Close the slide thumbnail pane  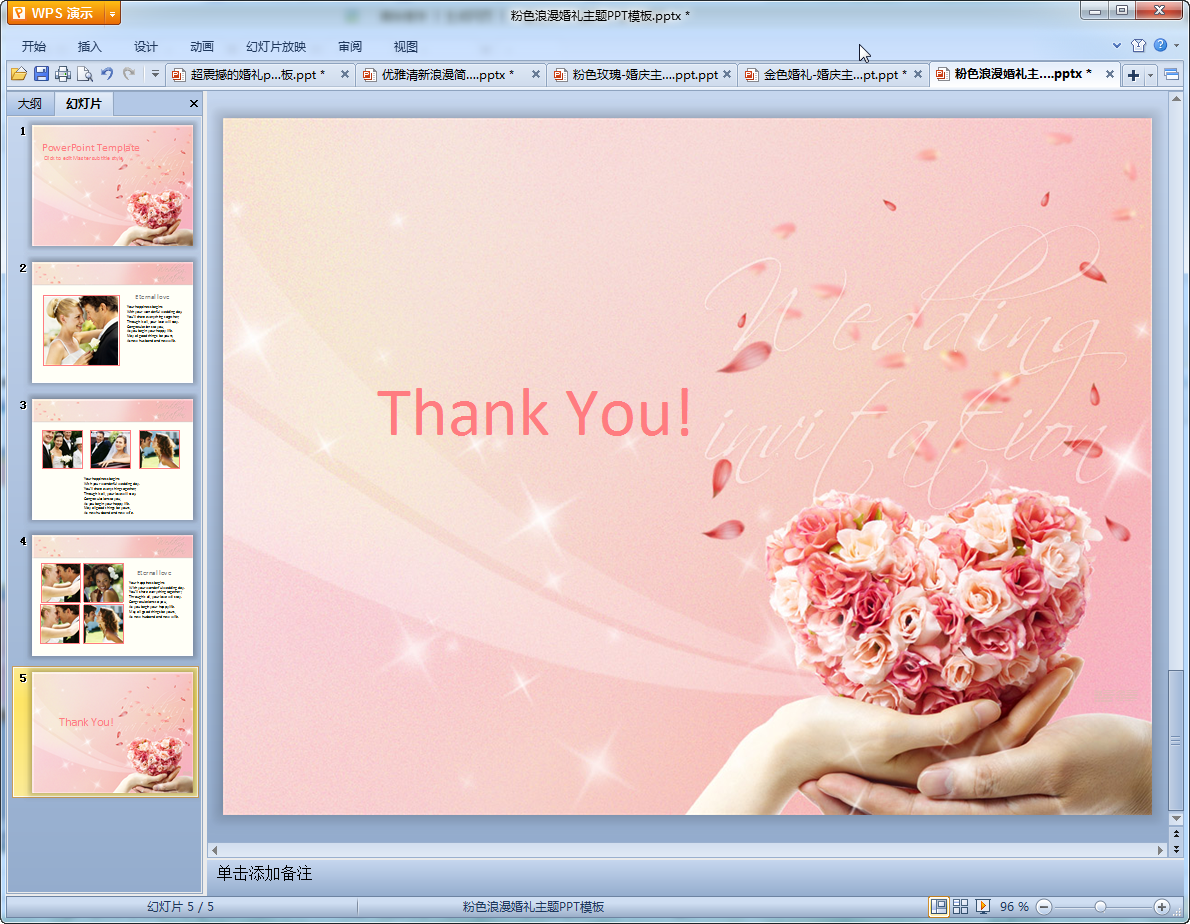194,104
